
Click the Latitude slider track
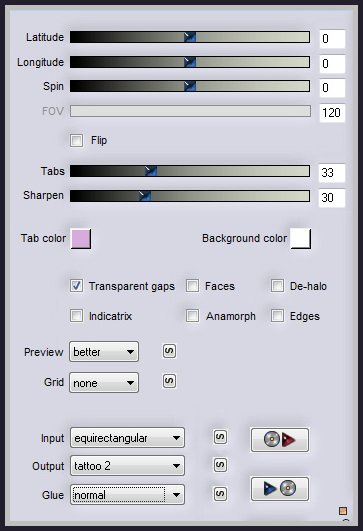pos(190,37)
